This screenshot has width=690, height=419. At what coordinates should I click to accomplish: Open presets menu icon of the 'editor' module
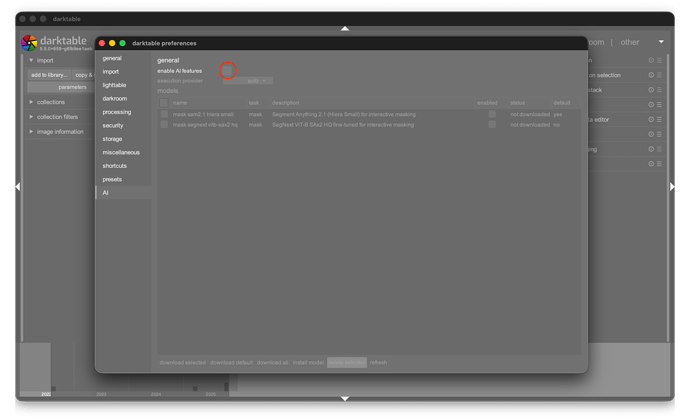(659, 119)
